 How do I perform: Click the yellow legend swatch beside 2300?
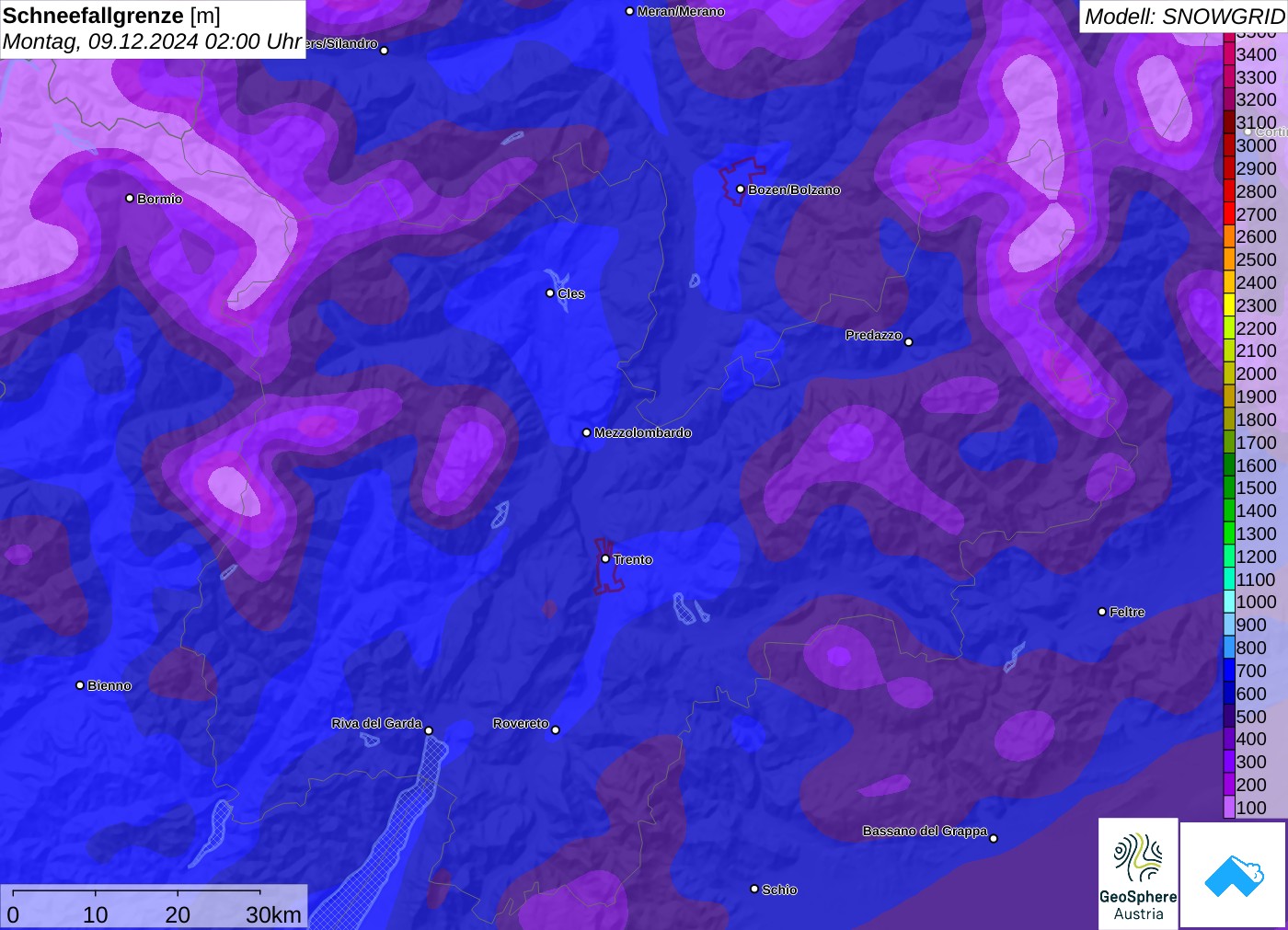(1229, 305)
